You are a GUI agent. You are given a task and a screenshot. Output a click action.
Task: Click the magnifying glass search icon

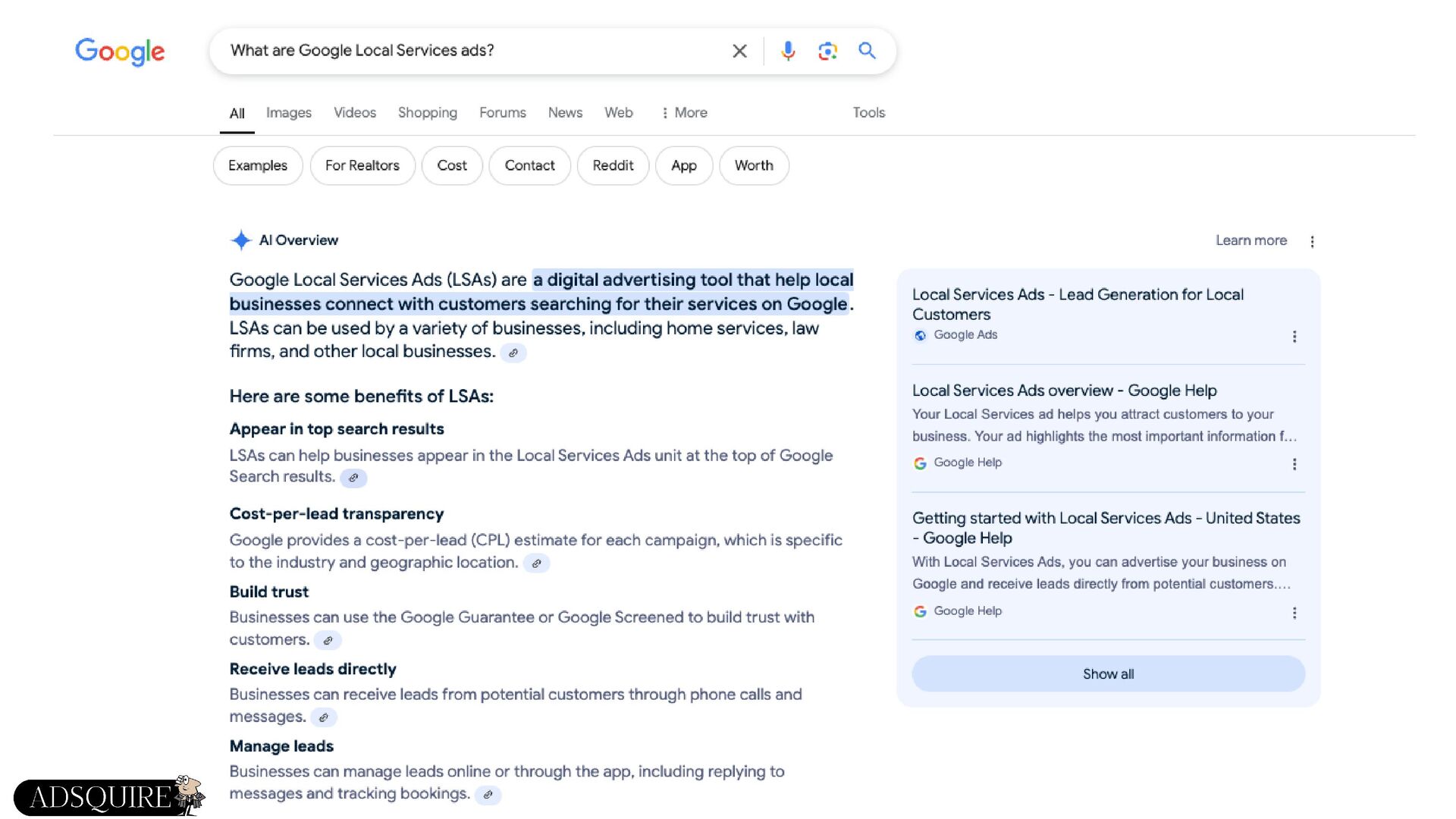pyautogui.click(x=867, y=51)
